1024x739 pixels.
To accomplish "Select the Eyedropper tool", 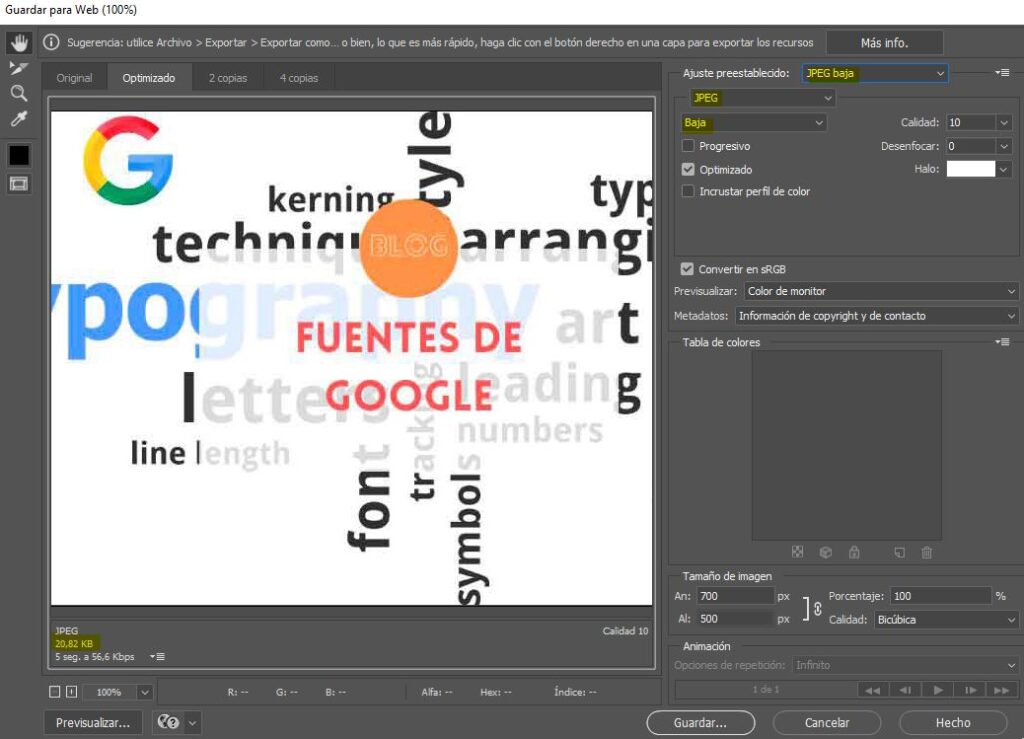I will click(x=19, y=118).
